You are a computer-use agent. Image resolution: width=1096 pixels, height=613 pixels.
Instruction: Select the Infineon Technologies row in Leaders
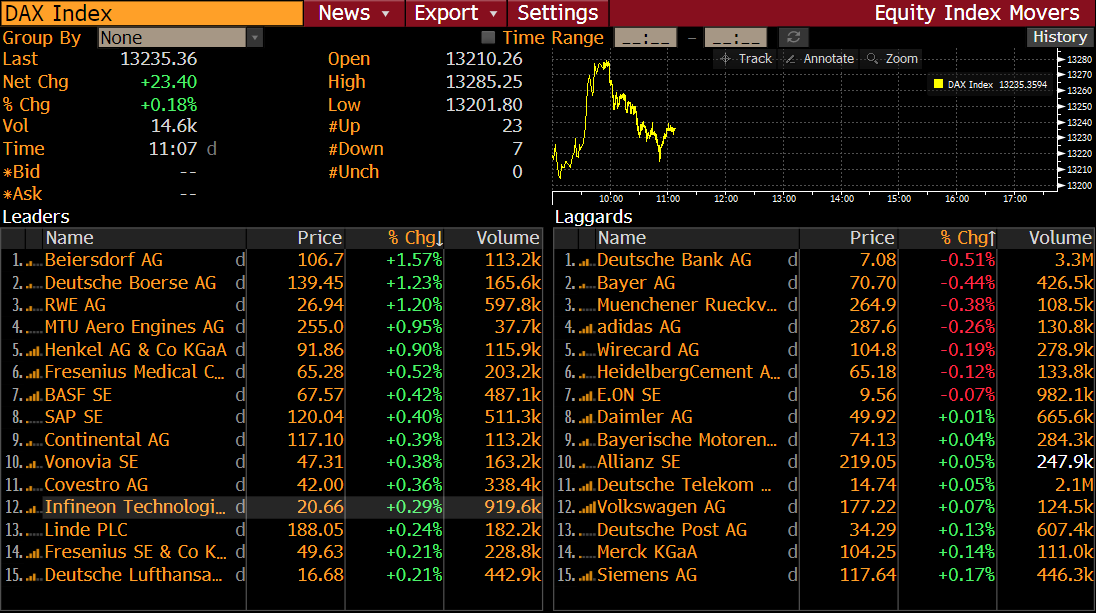[135, 507]
